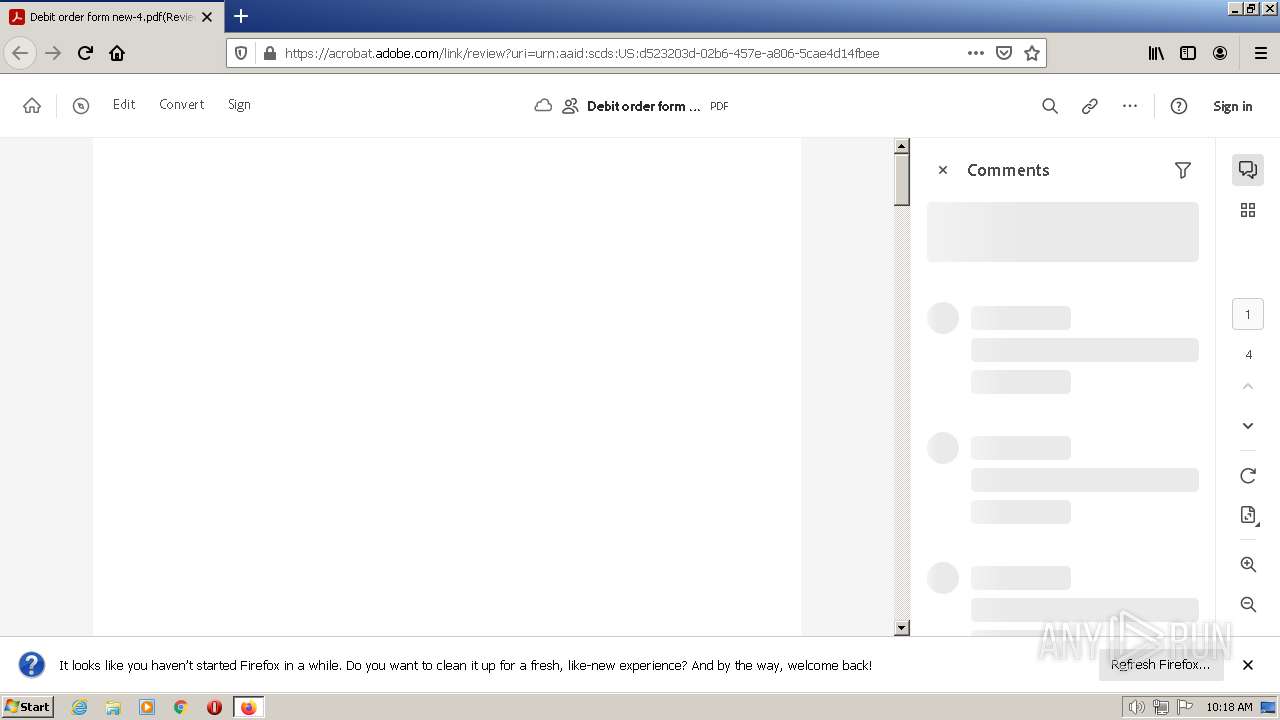Zoom in on the document

(1248, 565)
